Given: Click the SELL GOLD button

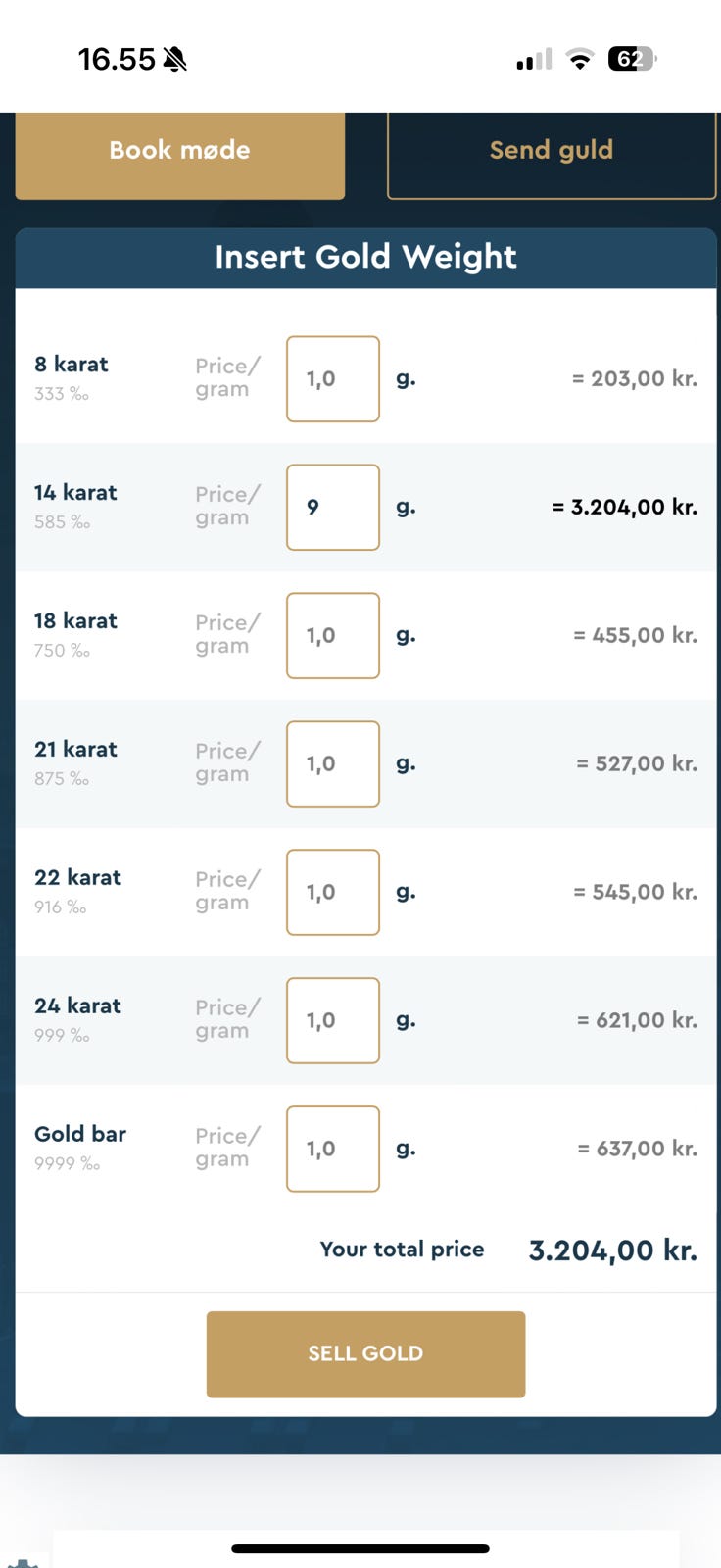Looking at the screenshot, I should [x=365, y=1353].
